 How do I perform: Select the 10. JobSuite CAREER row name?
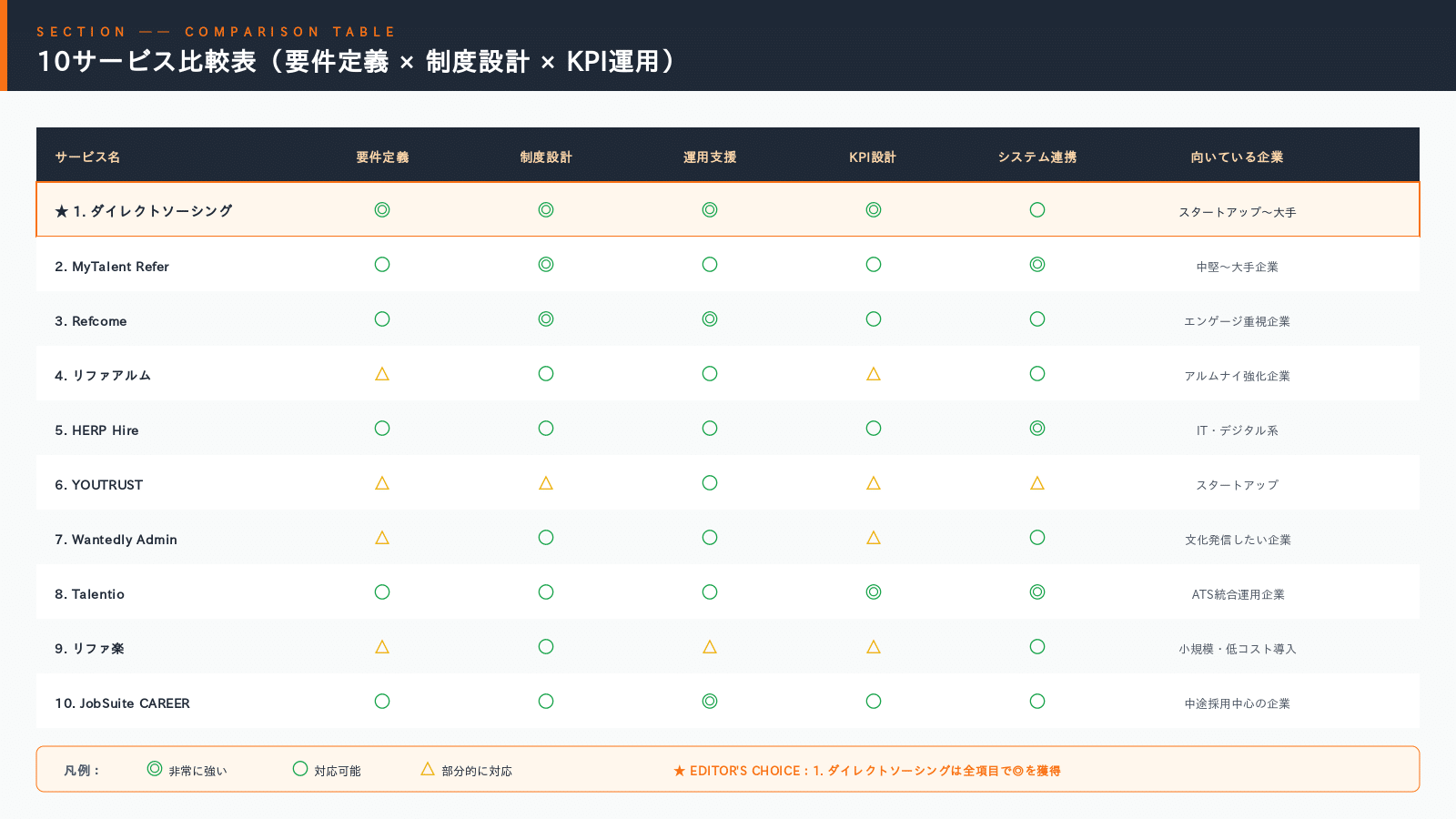[x=123, y=703]
